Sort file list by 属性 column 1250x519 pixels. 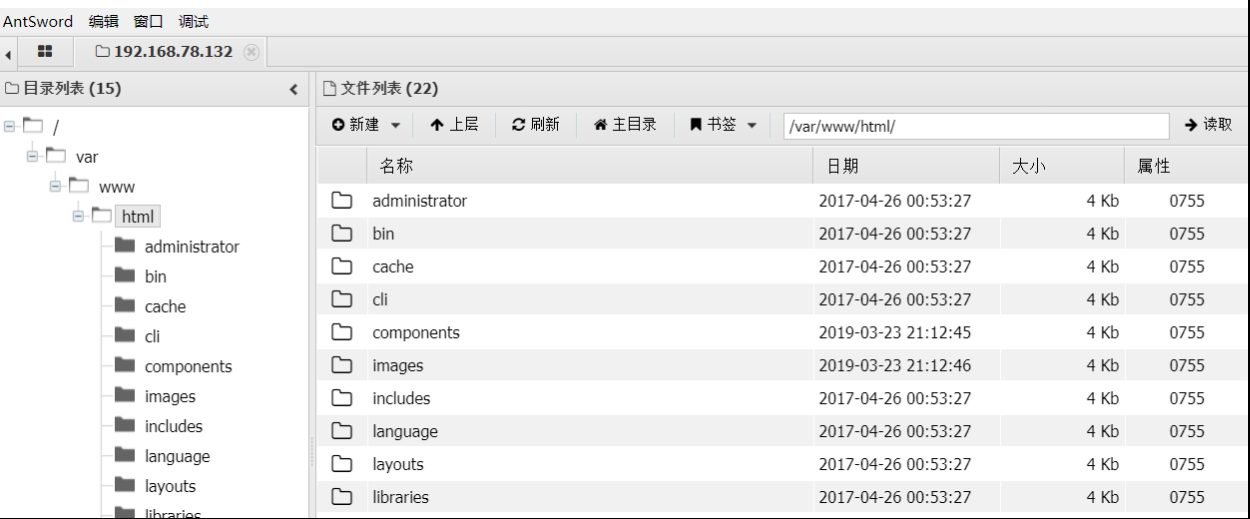(x=1186, y=166)
